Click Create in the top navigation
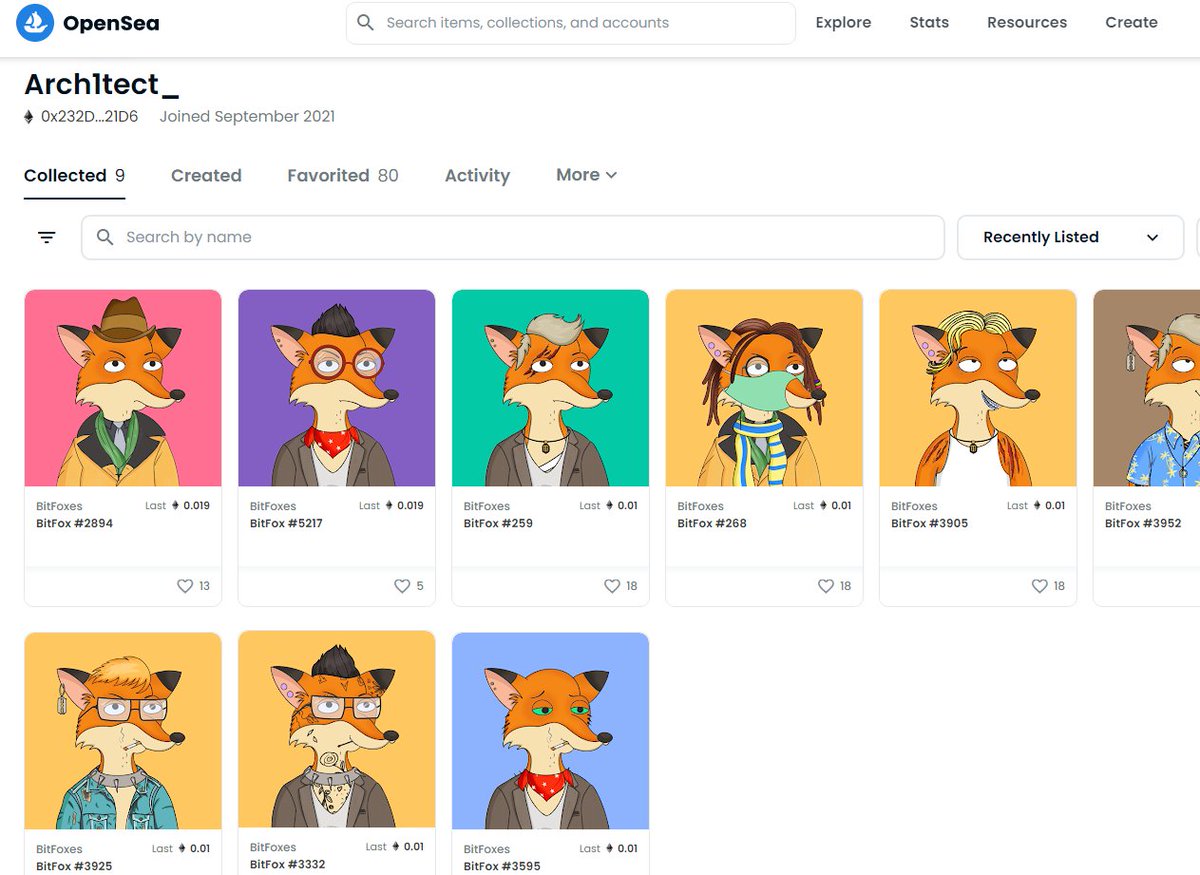The height and width of the screenshot is (875, 1200). [1131, 22]
